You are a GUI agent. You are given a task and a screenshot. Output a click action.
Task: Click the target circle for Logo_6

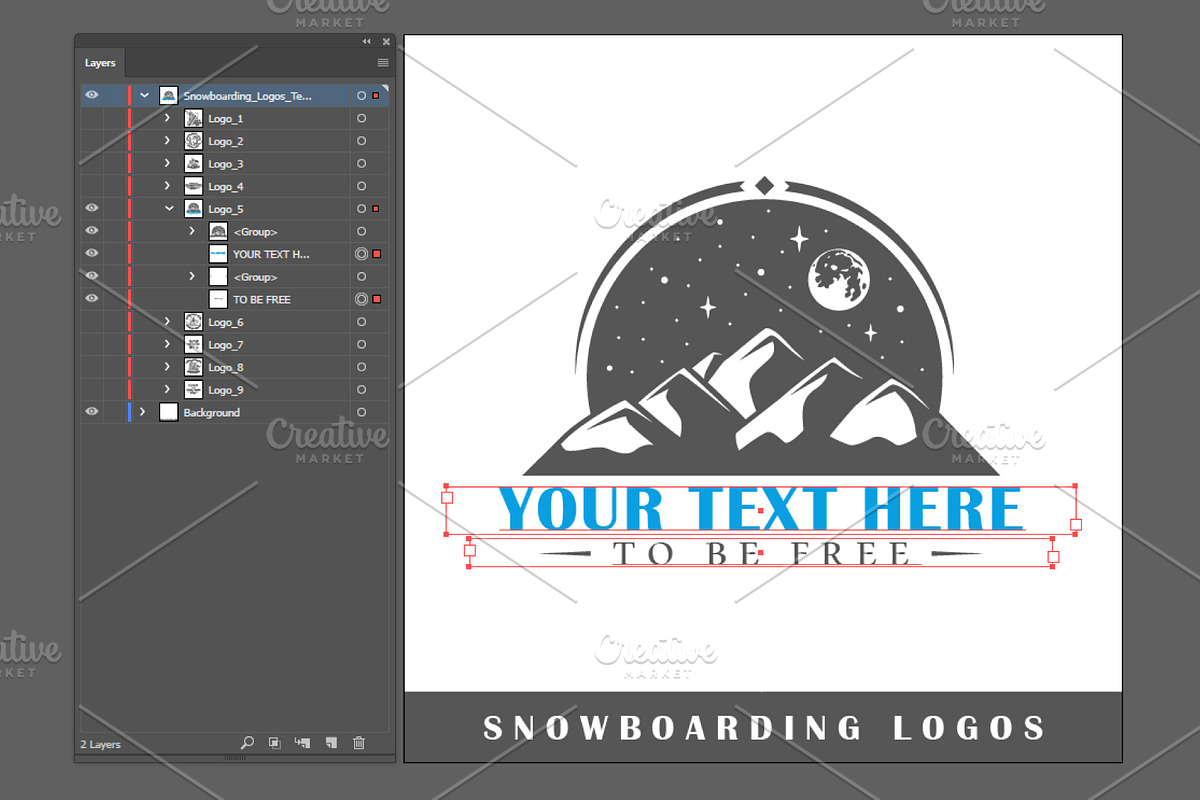[361, 322]
